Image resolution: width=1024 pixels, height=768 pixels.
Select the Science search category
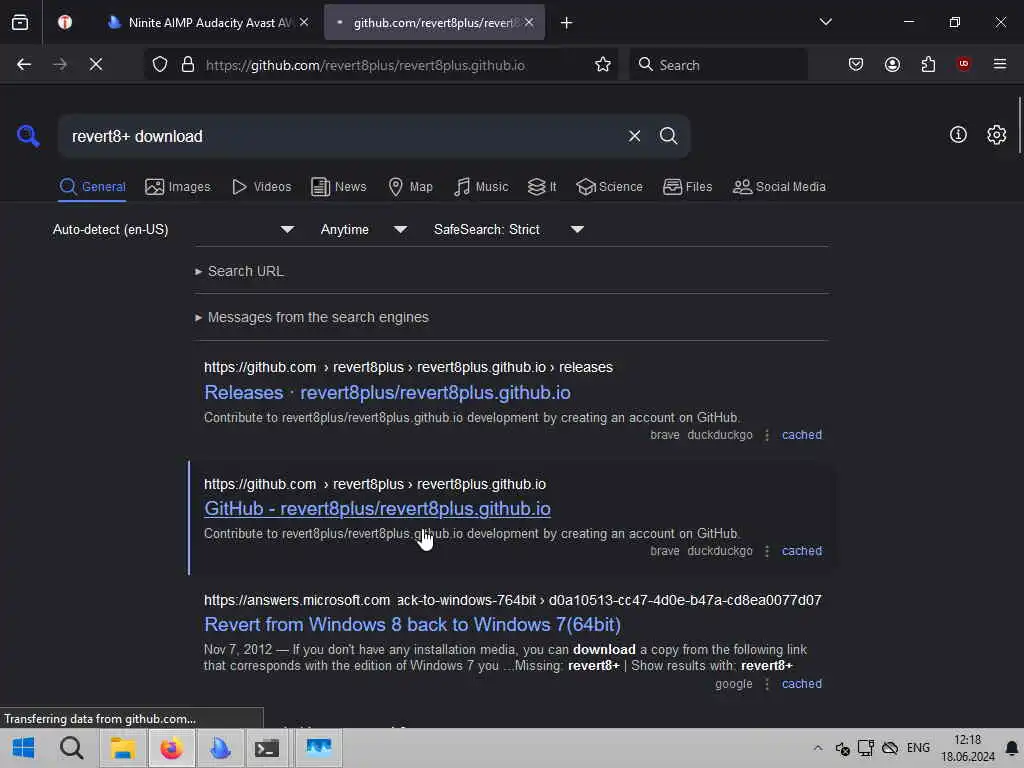[x=609, y=187]
